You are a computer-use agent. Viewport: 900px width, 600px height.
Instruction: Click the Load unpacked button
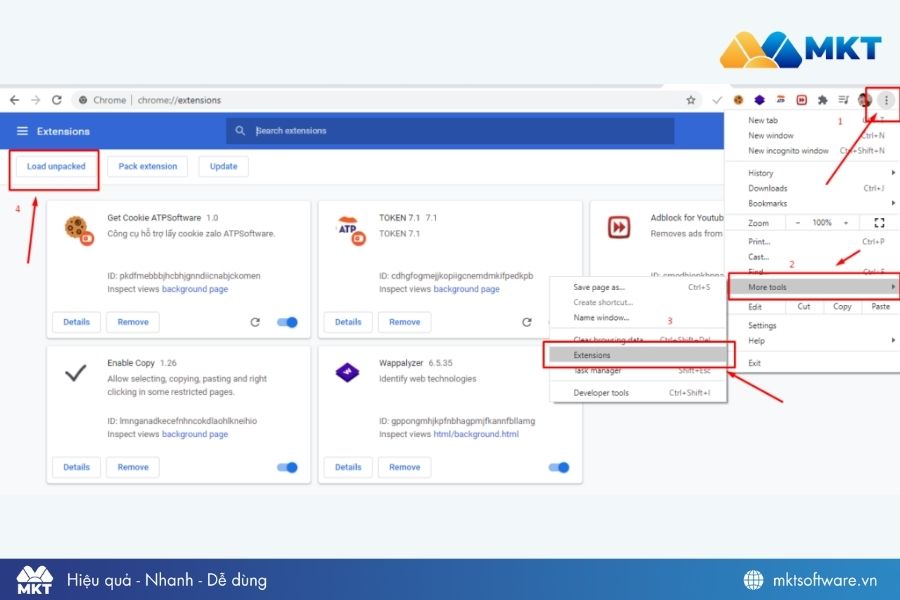pos(56,166)
